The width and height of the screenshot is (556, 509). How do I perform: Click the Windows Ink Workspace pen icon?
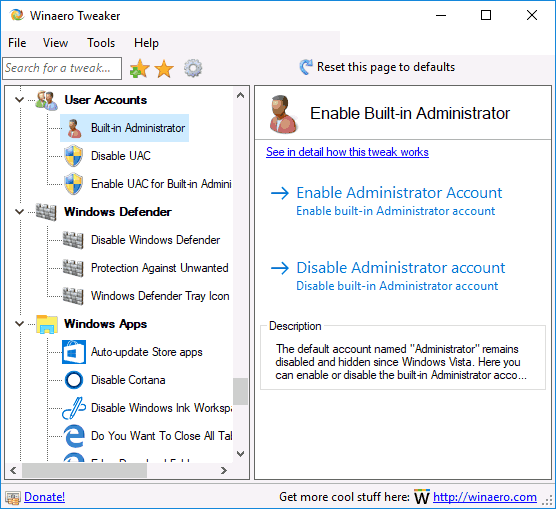[x=74, y=408]
